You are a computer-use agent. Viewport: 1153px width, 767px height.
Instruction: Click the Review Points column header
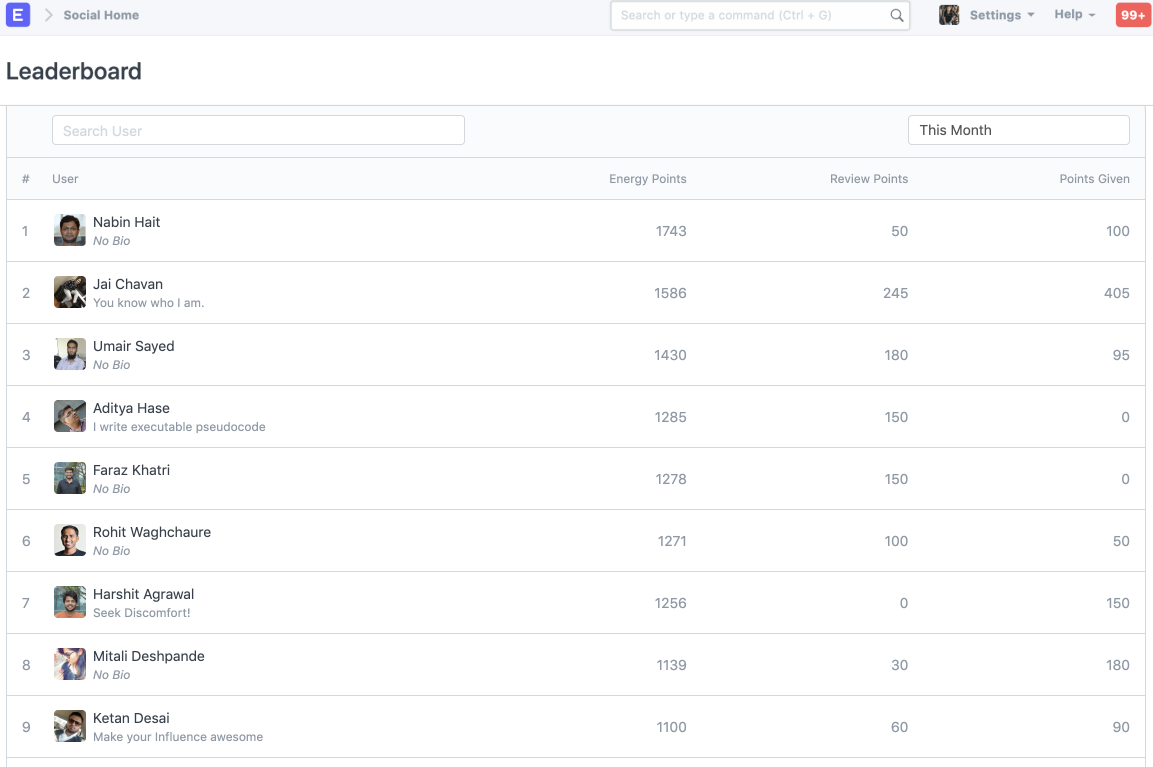[x=868, y=178]
